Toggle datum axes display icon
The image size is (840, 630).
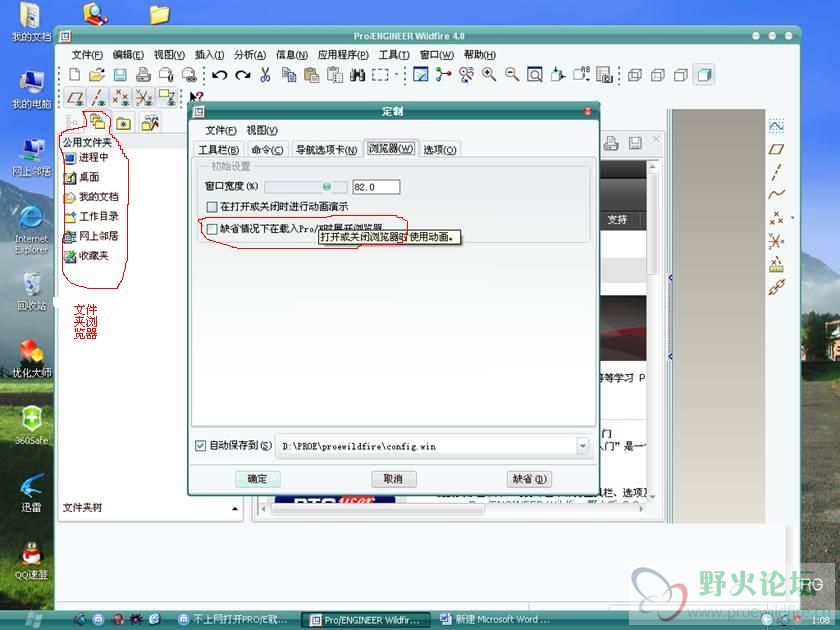pyautogui.click(x=98, y=98)
